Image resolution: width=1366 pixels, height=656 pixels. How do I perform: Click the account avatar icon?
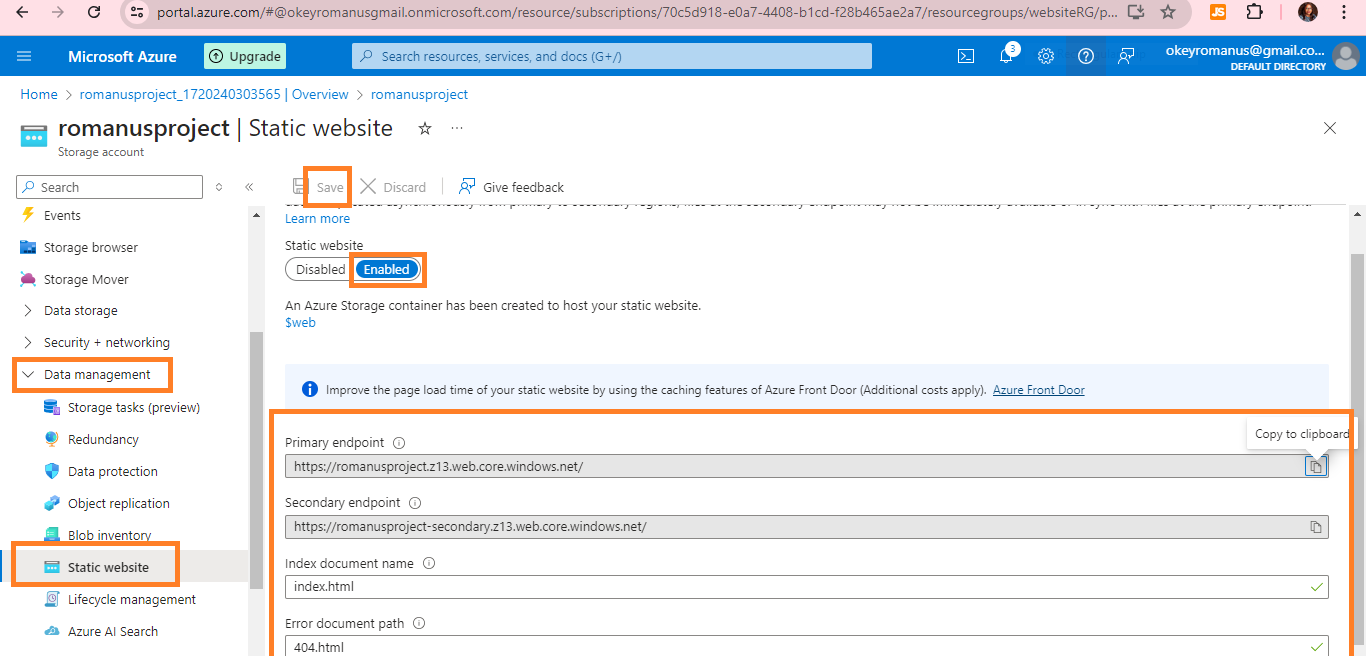1346,56
